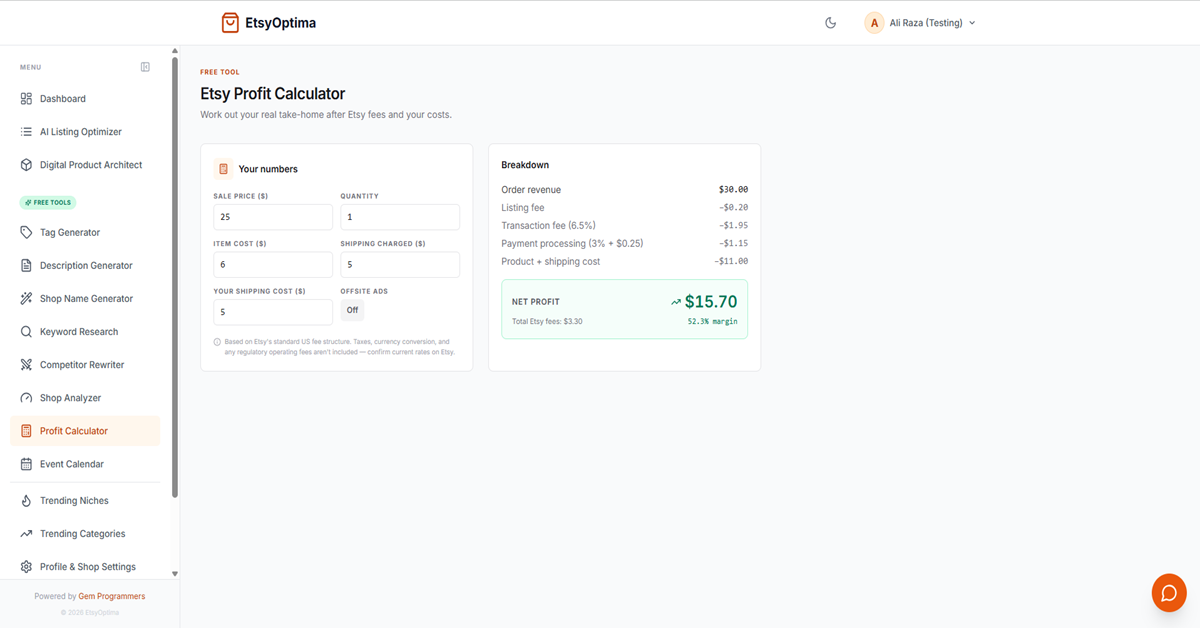
Task: Click the Trending Niches flame icon
Action: coord(26,501)
